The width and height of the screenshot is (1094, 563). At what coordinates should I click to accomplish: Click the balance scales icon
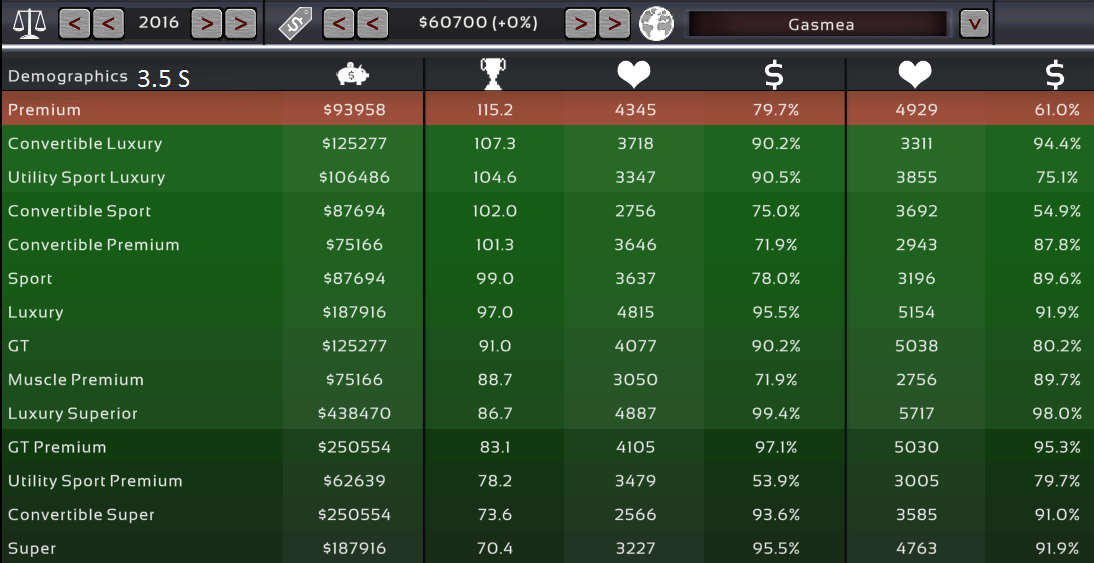[x=29, y=23]
